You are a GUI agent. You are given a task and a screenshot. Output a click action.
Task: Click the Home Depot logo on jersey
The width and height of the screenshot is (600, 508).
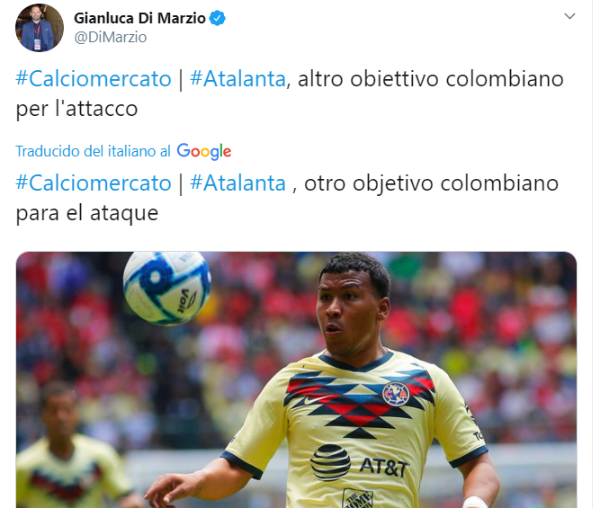pos(358,498)
